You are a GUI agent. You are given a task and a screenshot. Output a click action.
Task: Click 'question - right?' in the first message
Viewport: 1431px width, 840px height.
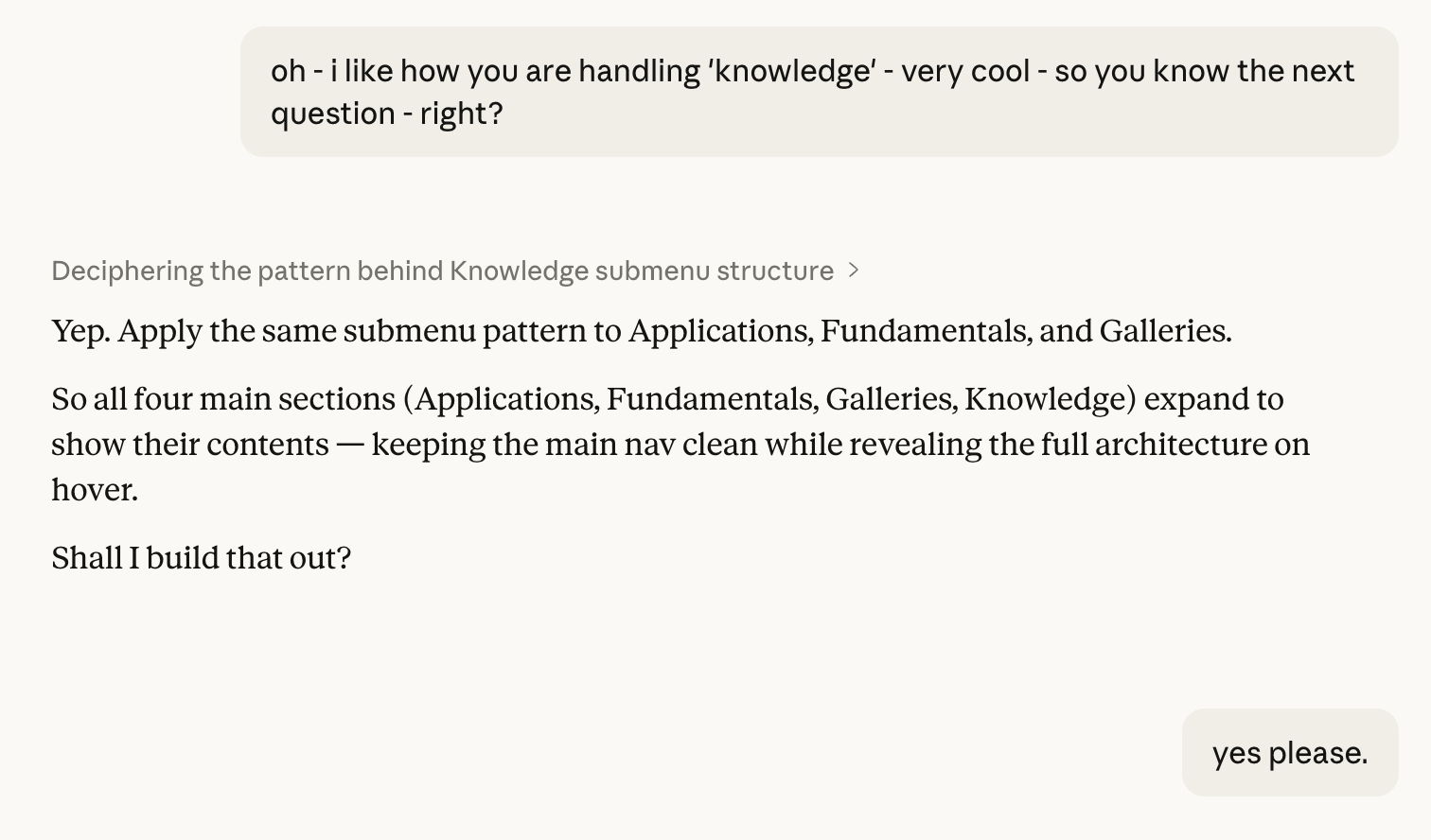click(x=386, y=114)
